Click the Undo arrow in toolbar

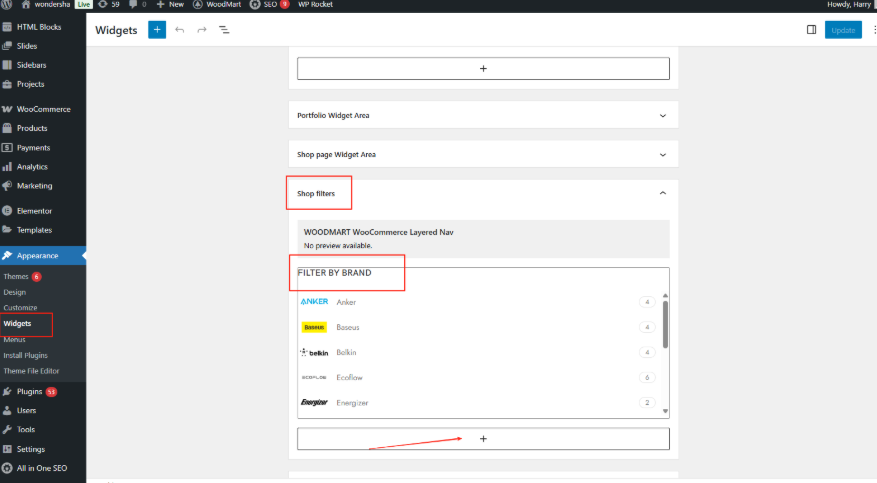[180, 30]
